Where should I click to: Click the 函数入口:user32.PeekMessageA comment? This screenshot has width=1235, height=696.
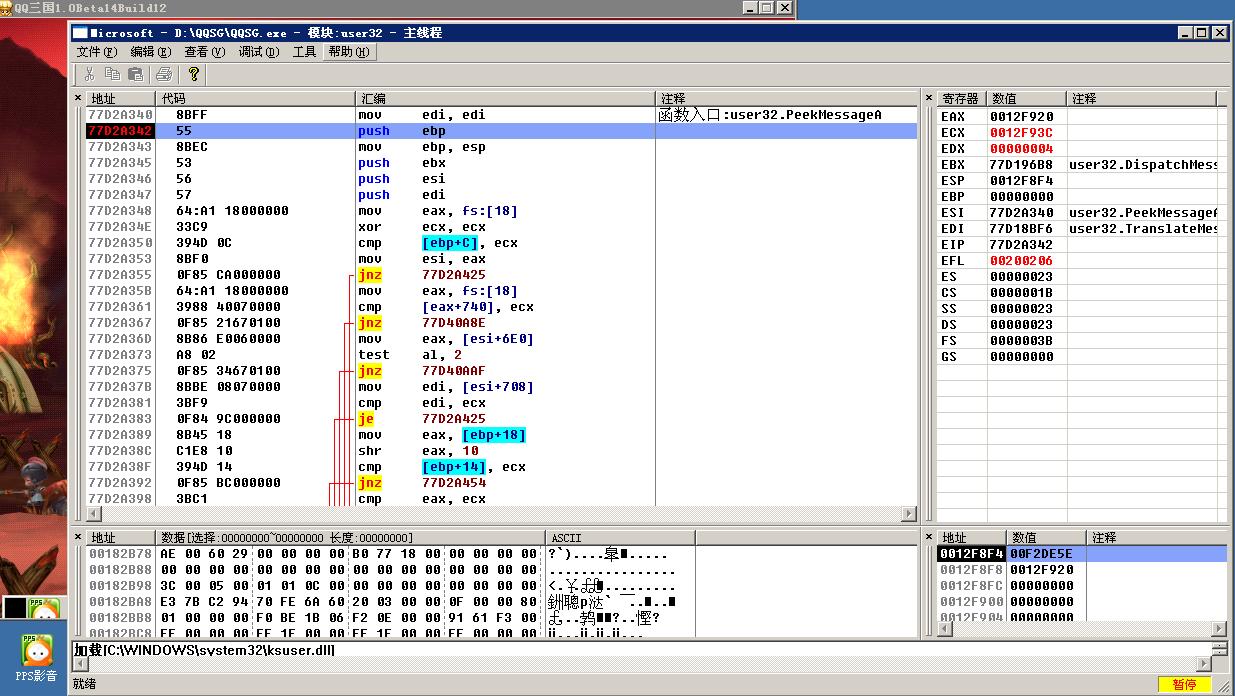[770, 115]
